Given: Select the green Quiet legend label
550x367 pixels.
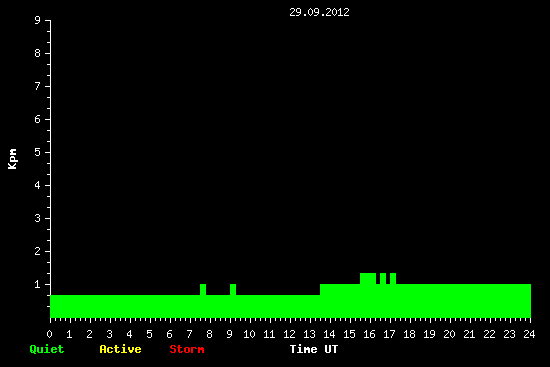Looking at the screenshot, I should tap(47, 349).
